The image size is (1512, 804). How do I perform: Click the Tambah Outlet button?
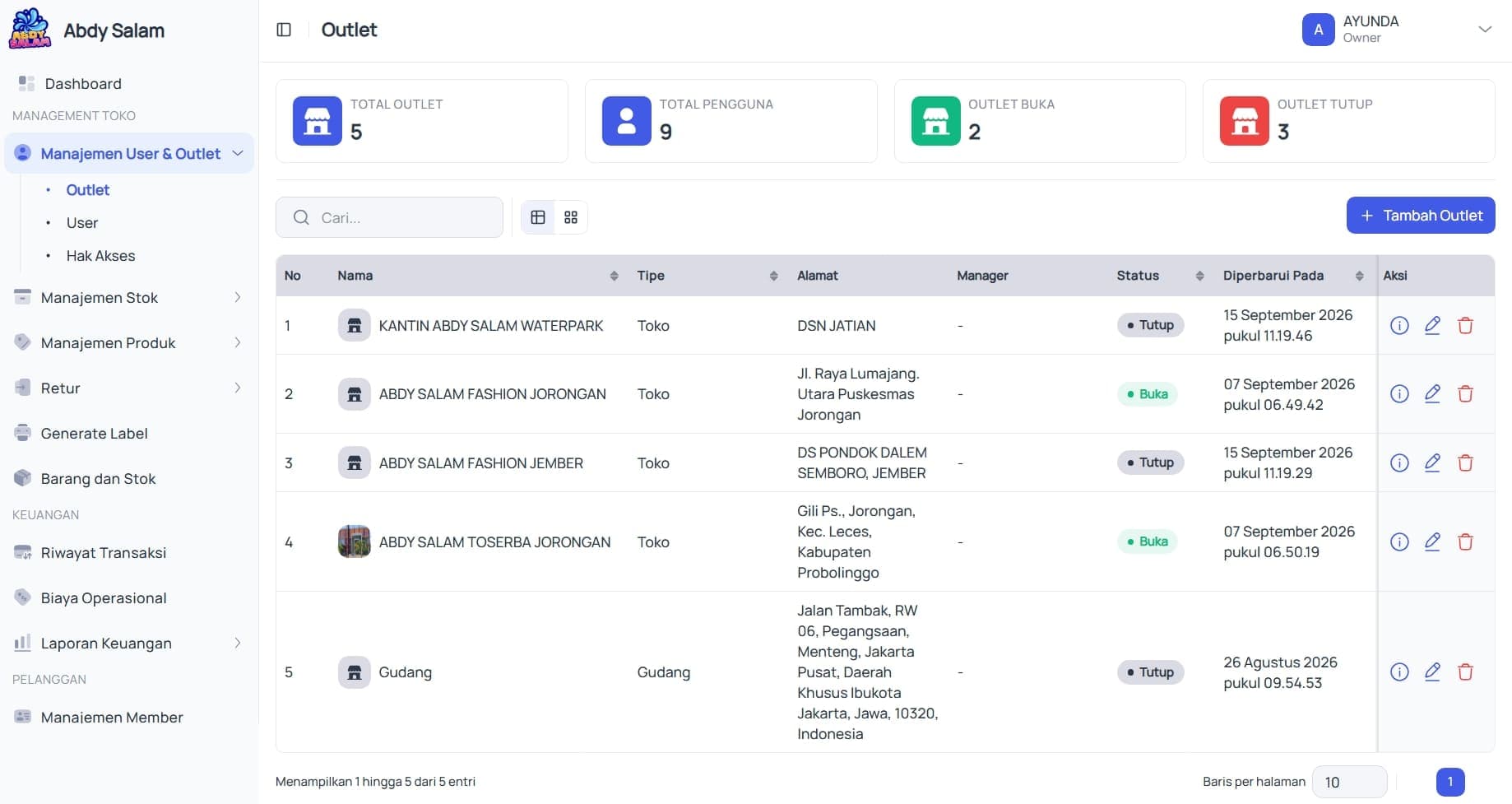tap(1421, 216)
